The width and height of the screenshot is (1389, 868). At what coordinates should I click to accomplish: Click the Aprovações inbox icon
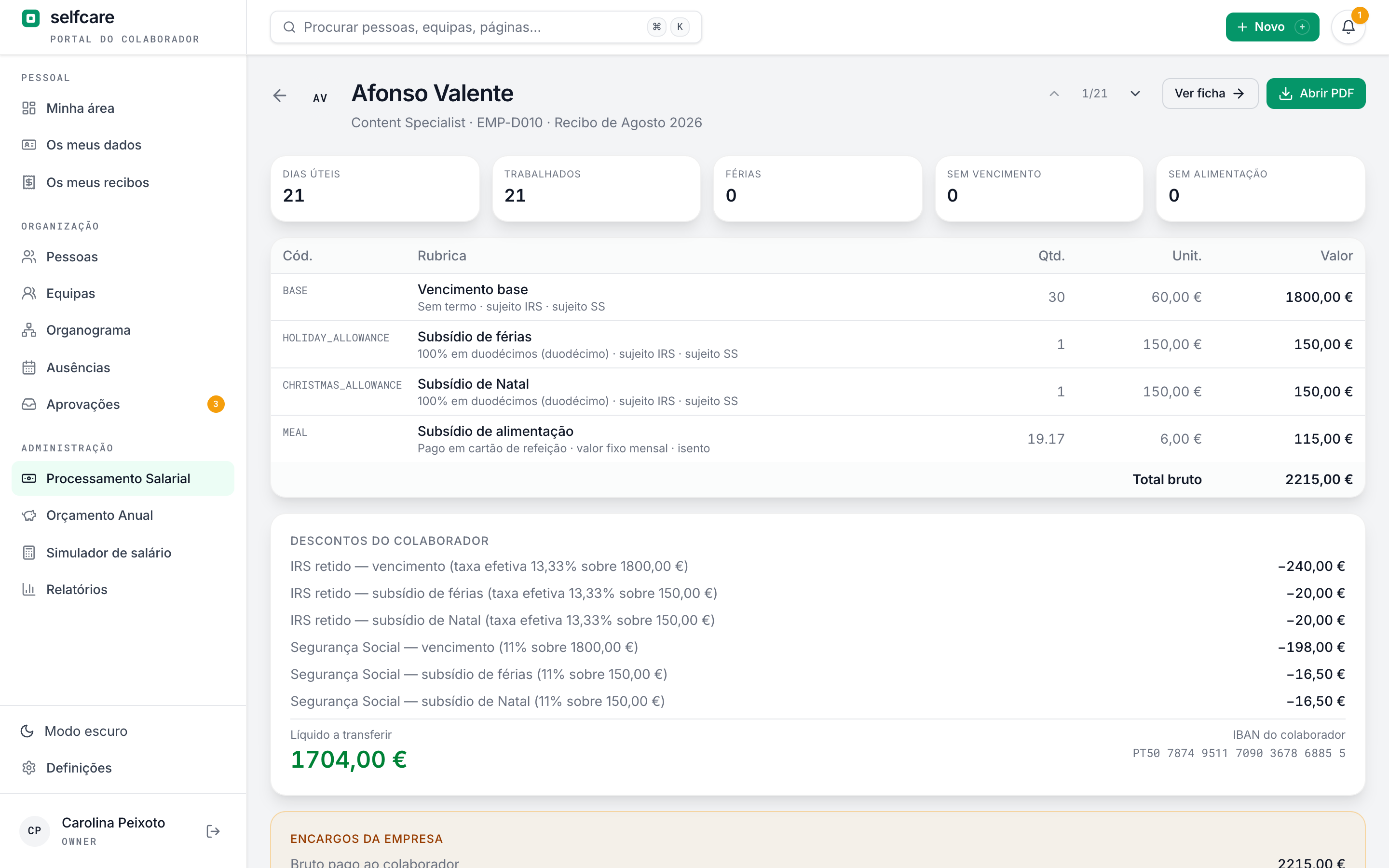coord(29,404)
